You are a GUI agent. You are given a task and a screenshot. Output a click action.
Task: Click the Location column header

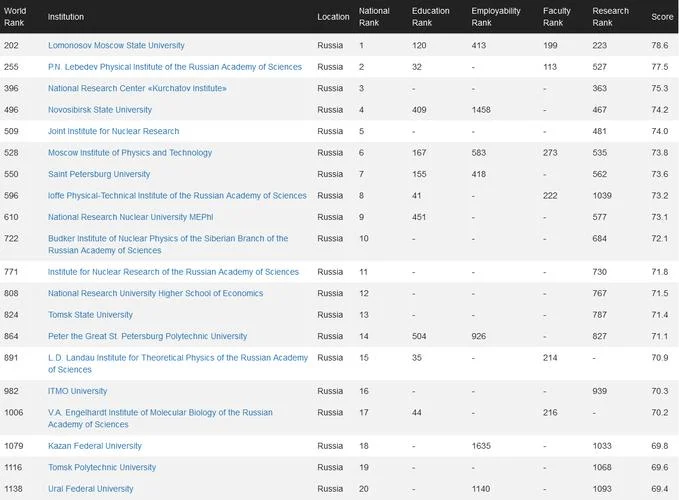333,17
